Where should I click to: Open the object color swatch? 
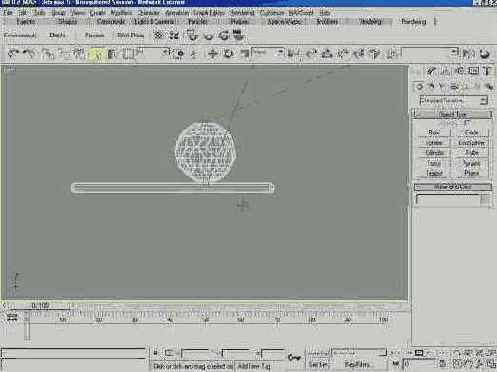click(x=485, y=199)
